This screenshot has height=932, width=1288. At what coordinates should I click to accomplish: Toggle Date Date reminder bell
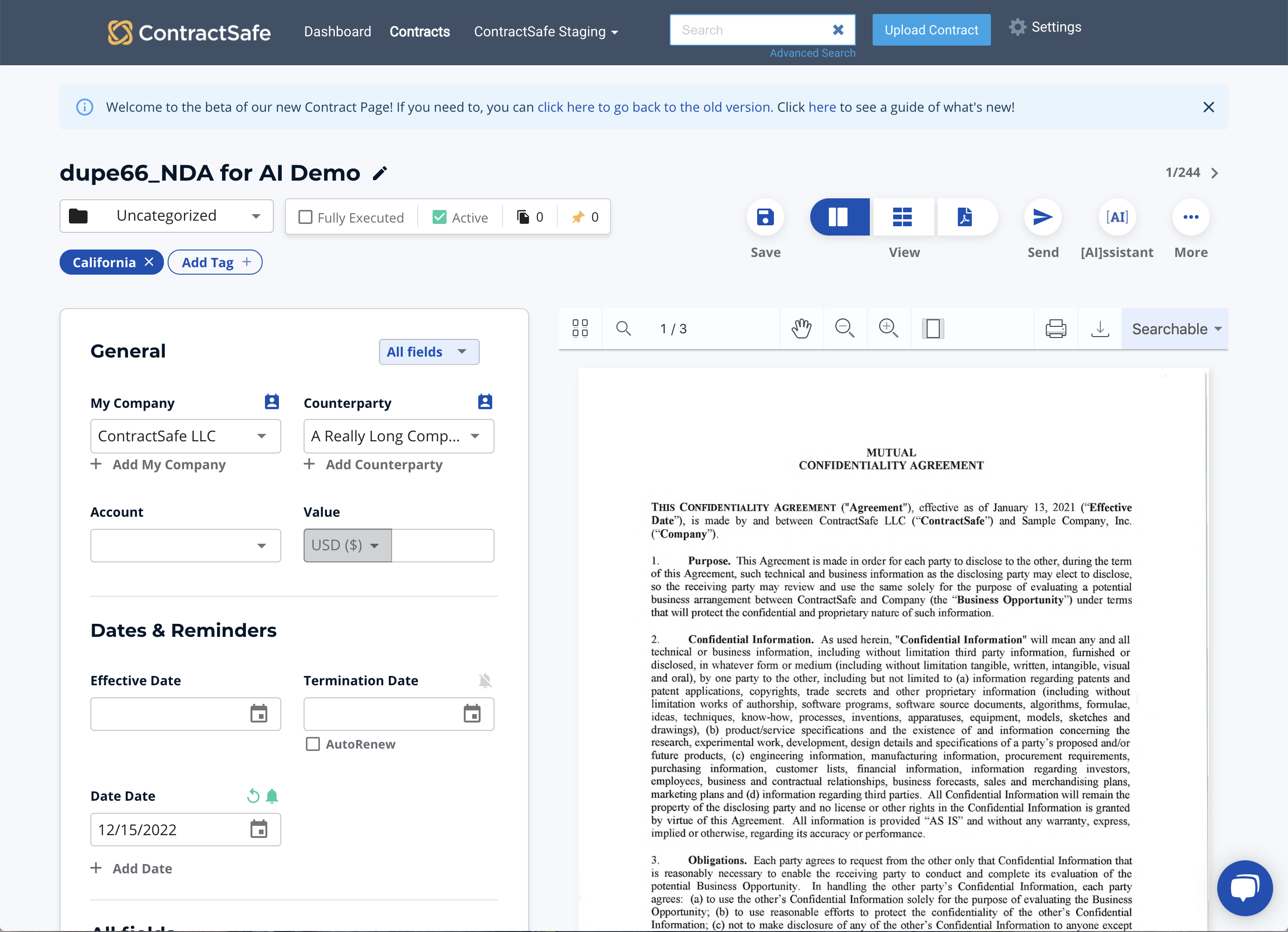click(x=272, y=796)
